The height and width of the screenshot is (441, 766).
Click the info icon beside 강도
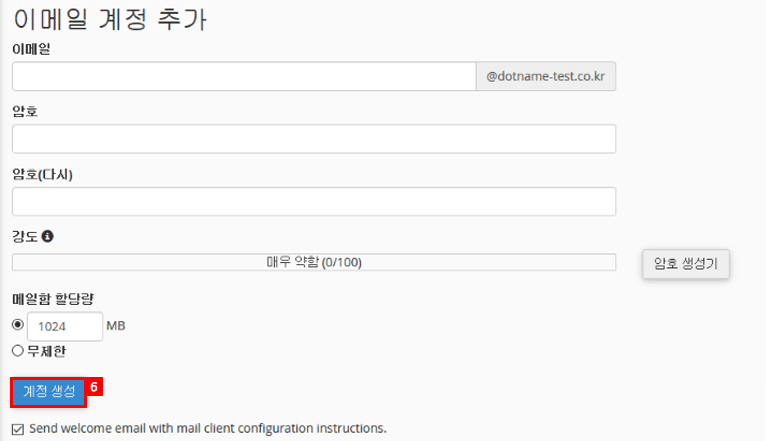tap(47, 237)
